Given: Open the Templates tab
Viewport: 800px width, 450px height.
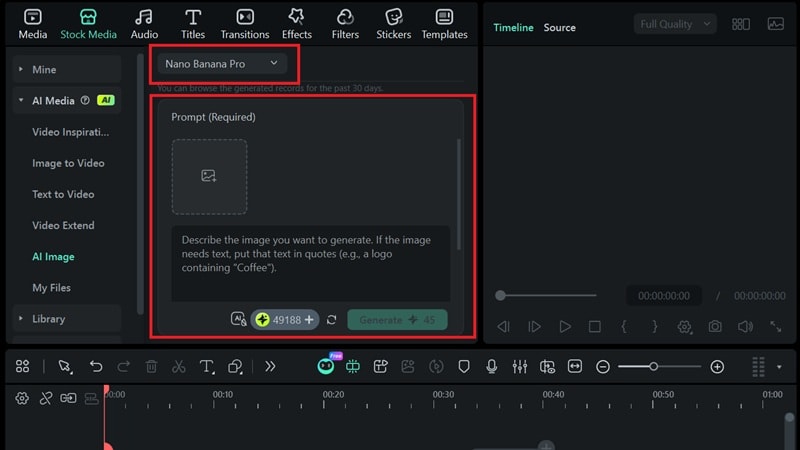Looking at the screenshot, I should (x=444, y=24).
